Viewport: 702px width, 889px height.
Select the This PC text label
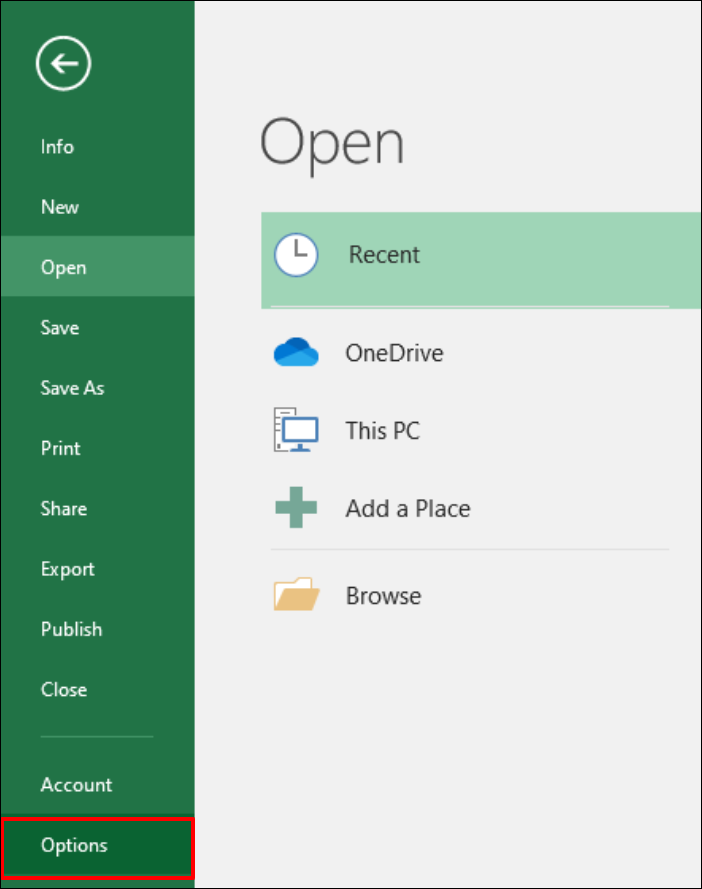coord(382,431)
